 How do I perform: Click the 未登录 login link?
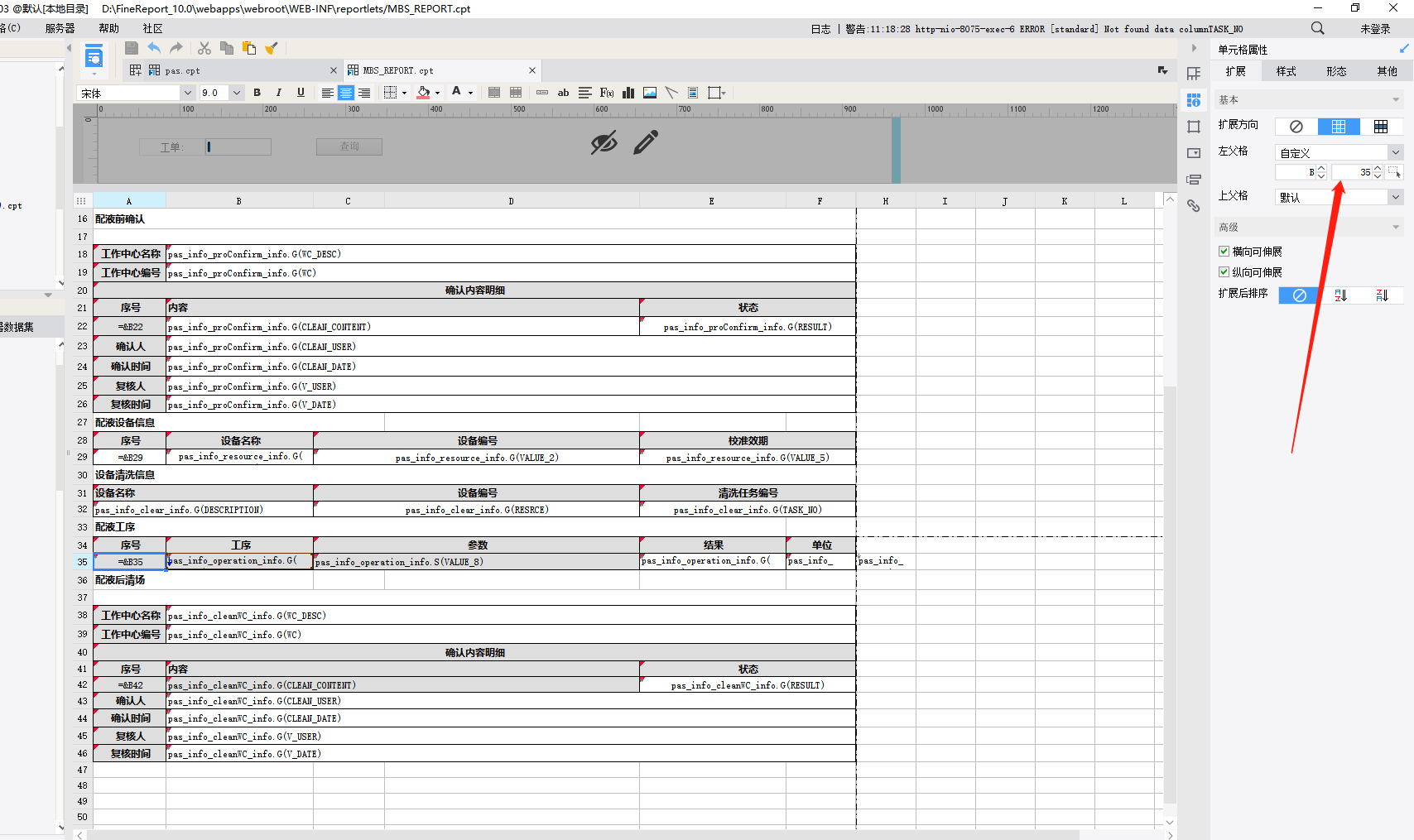1375,28
